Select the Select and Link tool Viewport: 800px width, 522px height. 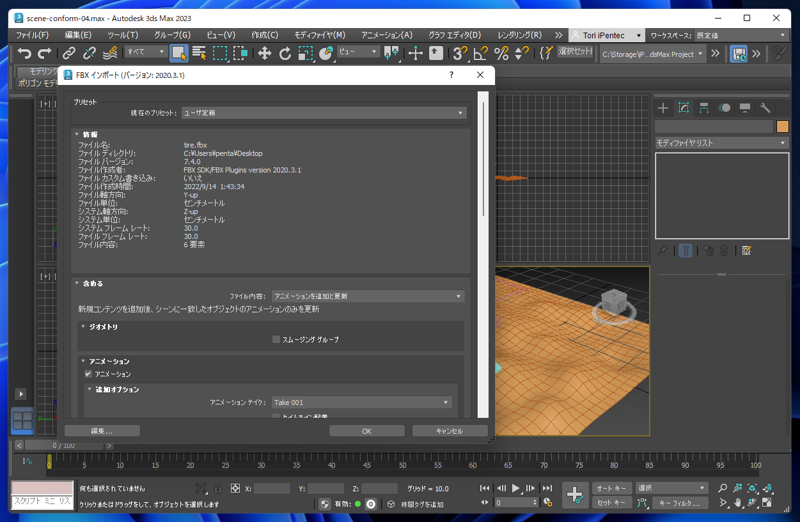pos(69,53)
